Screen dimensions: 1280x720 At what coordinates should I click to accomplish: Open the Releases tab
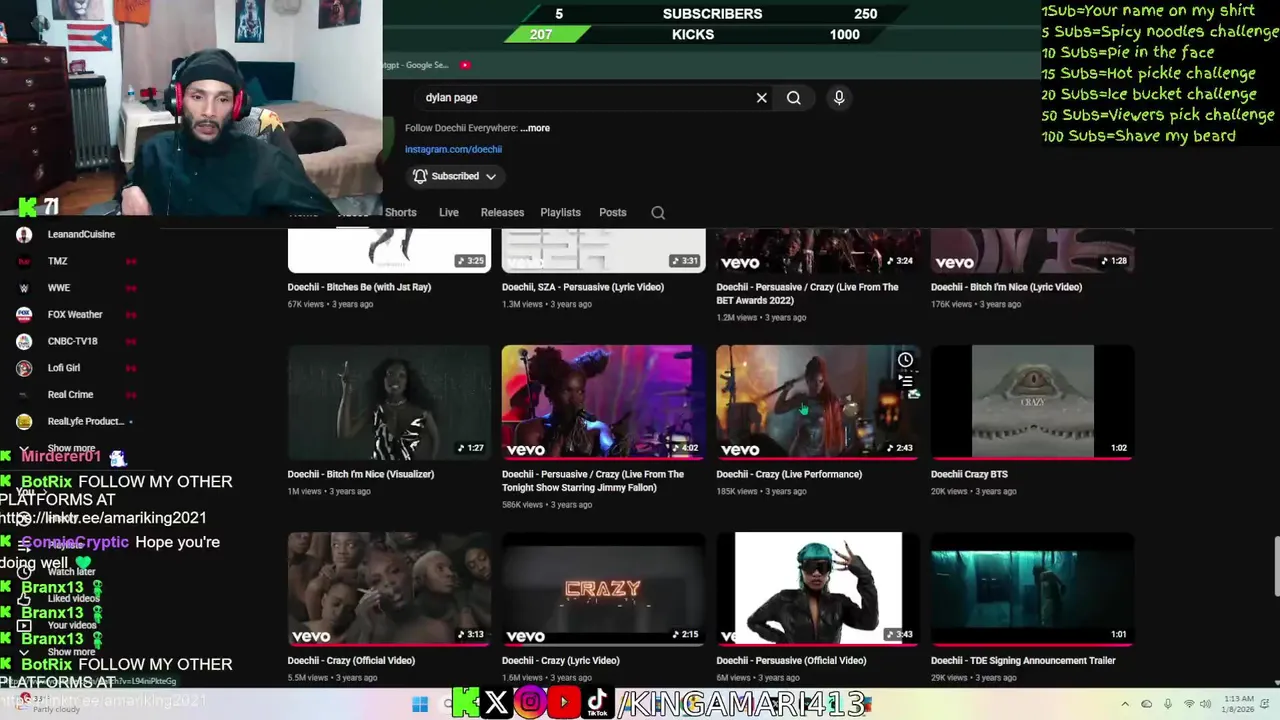[502, 213]
